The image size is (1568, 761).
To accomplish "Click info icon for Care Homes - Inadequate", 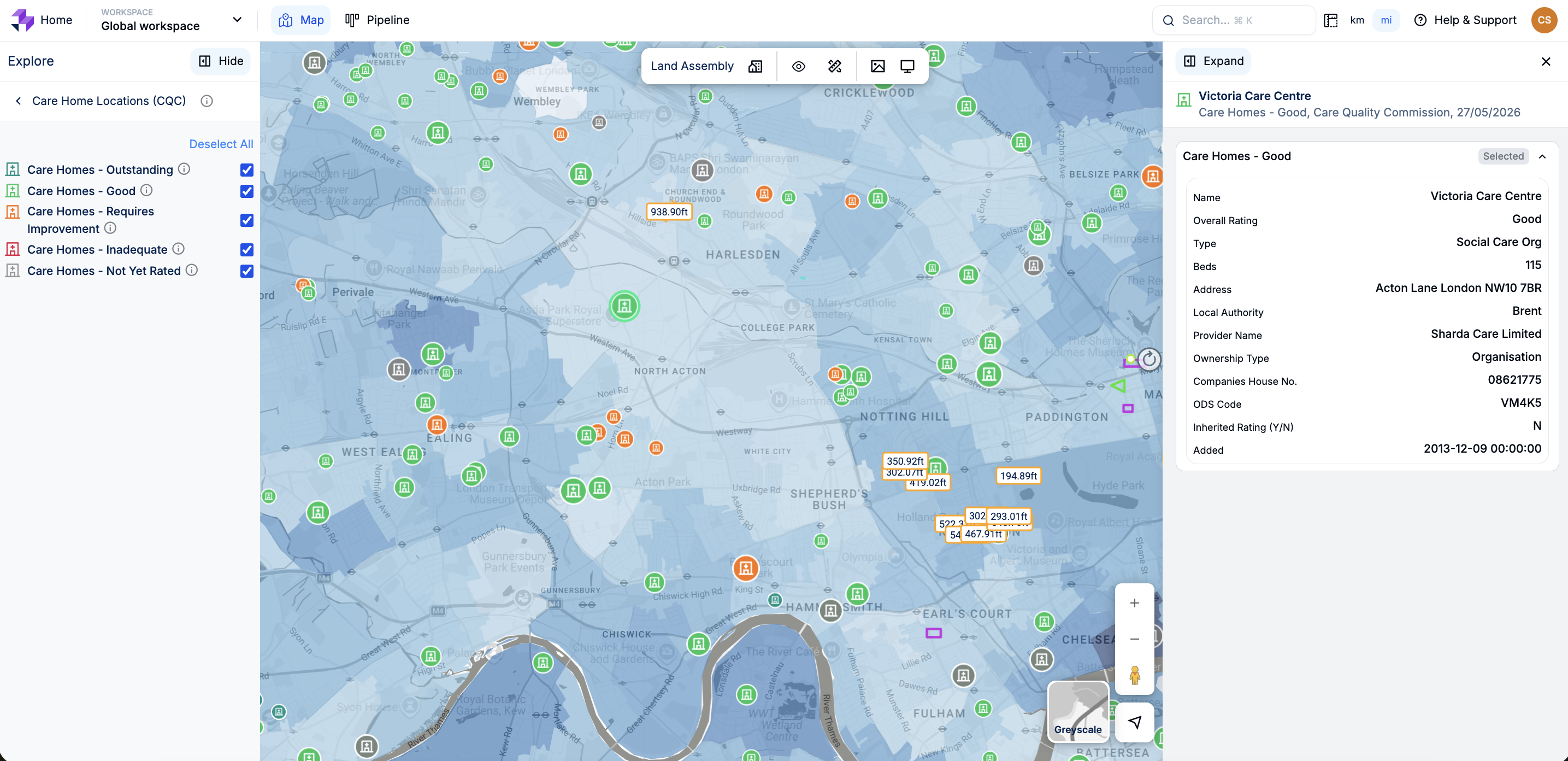I will (x=178, y=249).
